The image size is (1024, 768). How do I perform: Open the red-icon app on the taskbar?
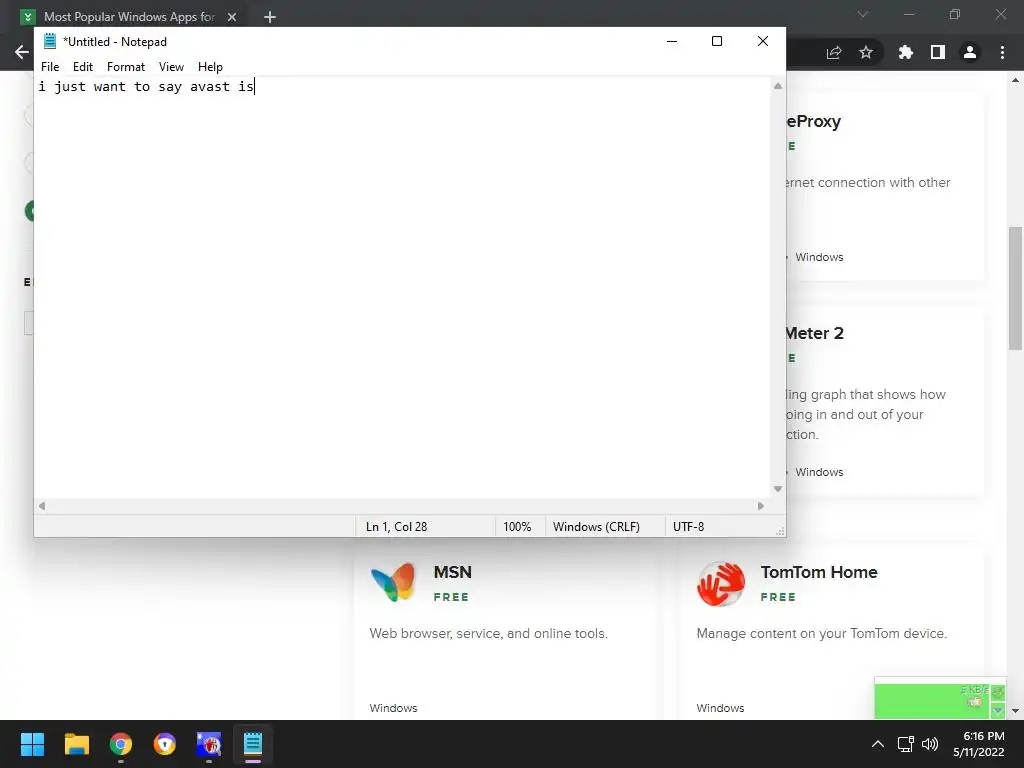pos(209,744)
